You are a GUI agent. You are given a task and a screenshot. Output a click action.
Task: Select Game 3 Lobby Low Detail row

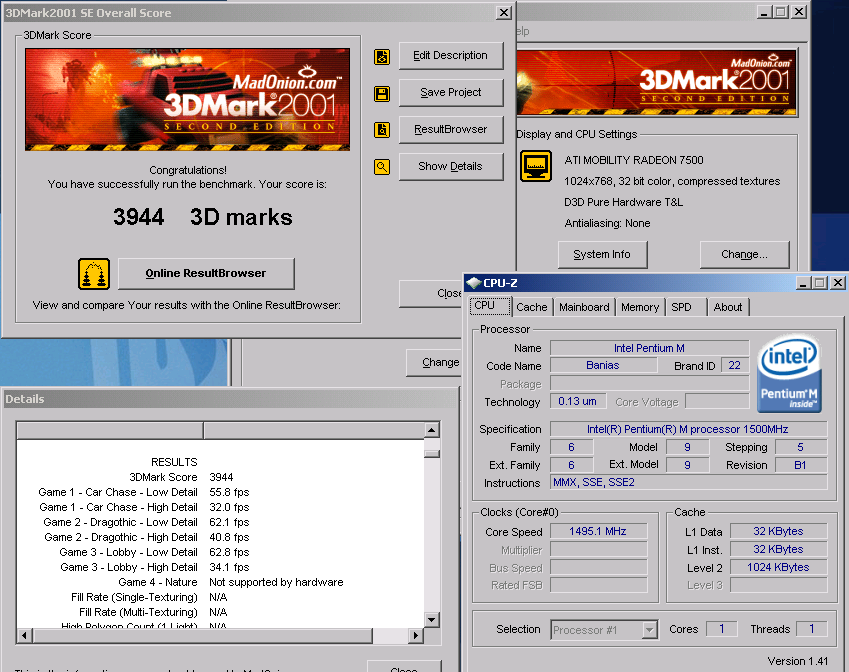(x=220, y=553)
